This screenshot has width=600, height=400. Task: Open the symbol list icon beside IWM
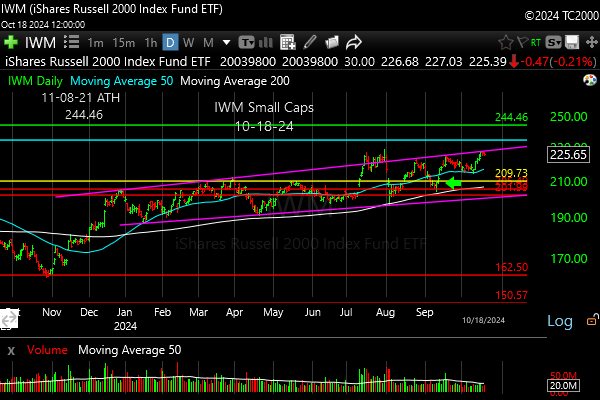pos(70,43)
